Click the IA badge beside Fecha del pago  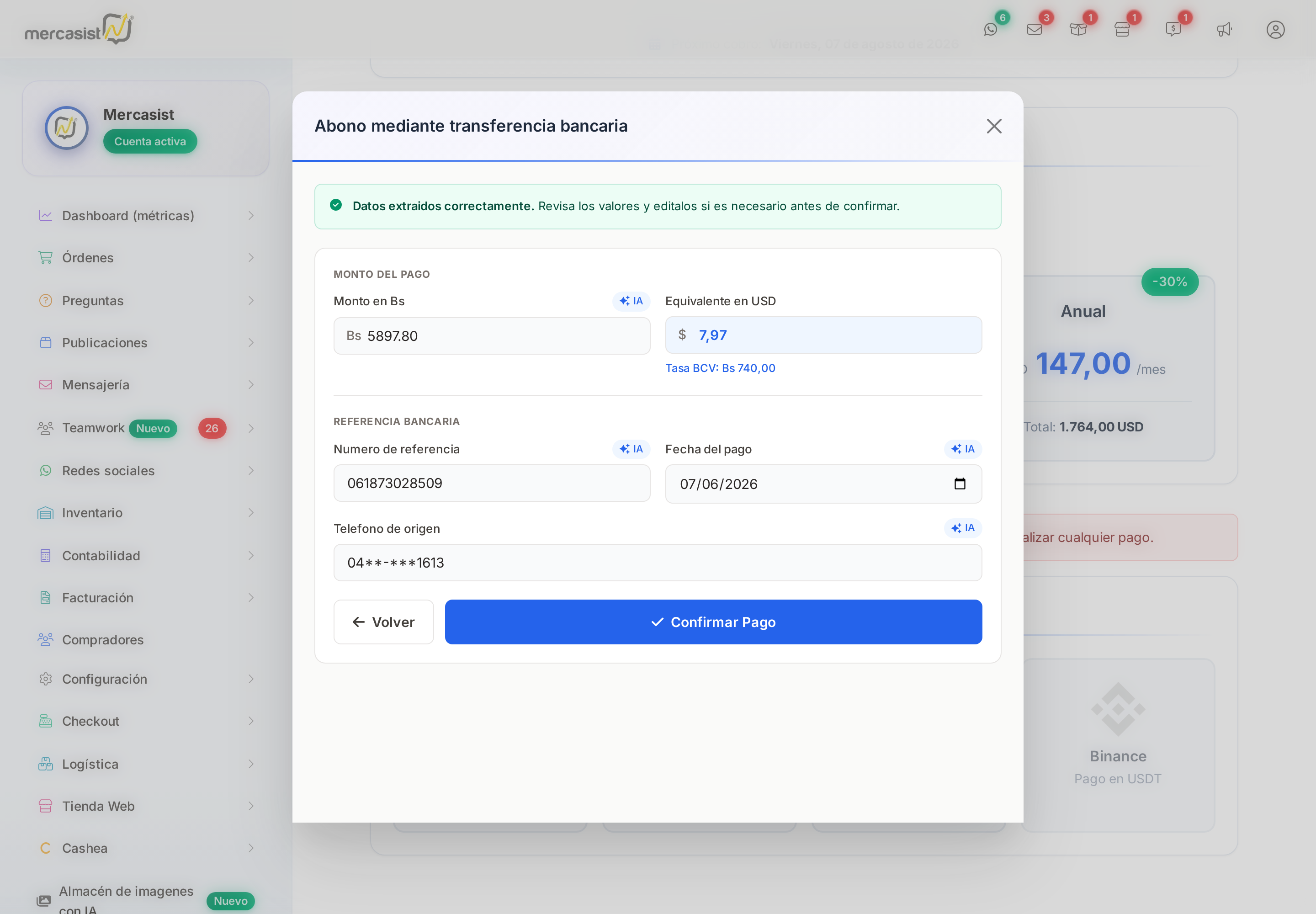coord(963,449)
